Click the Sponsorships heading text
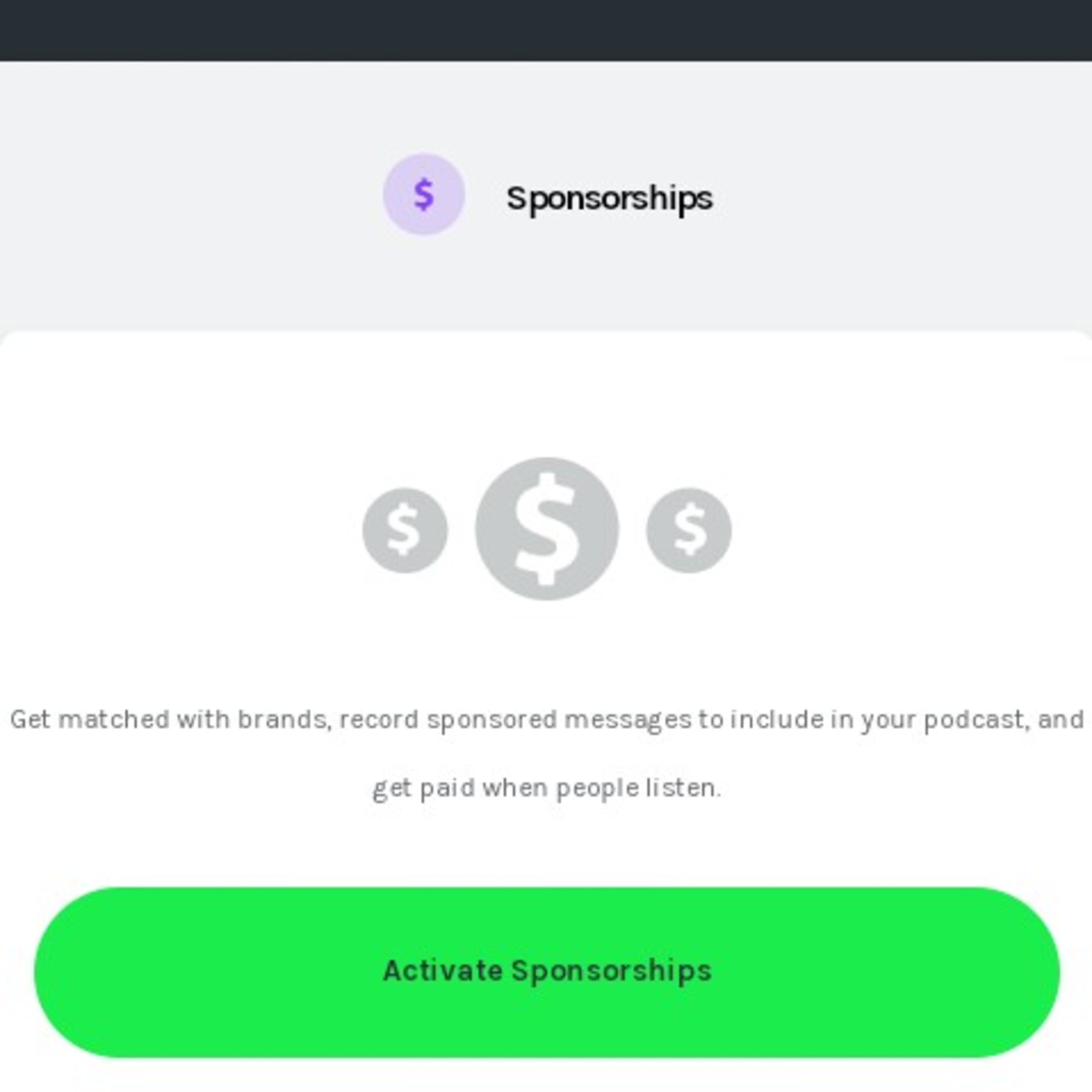Image resolution: width=1092 pixels, height=1092 pixels. click(x=609, y=199)
